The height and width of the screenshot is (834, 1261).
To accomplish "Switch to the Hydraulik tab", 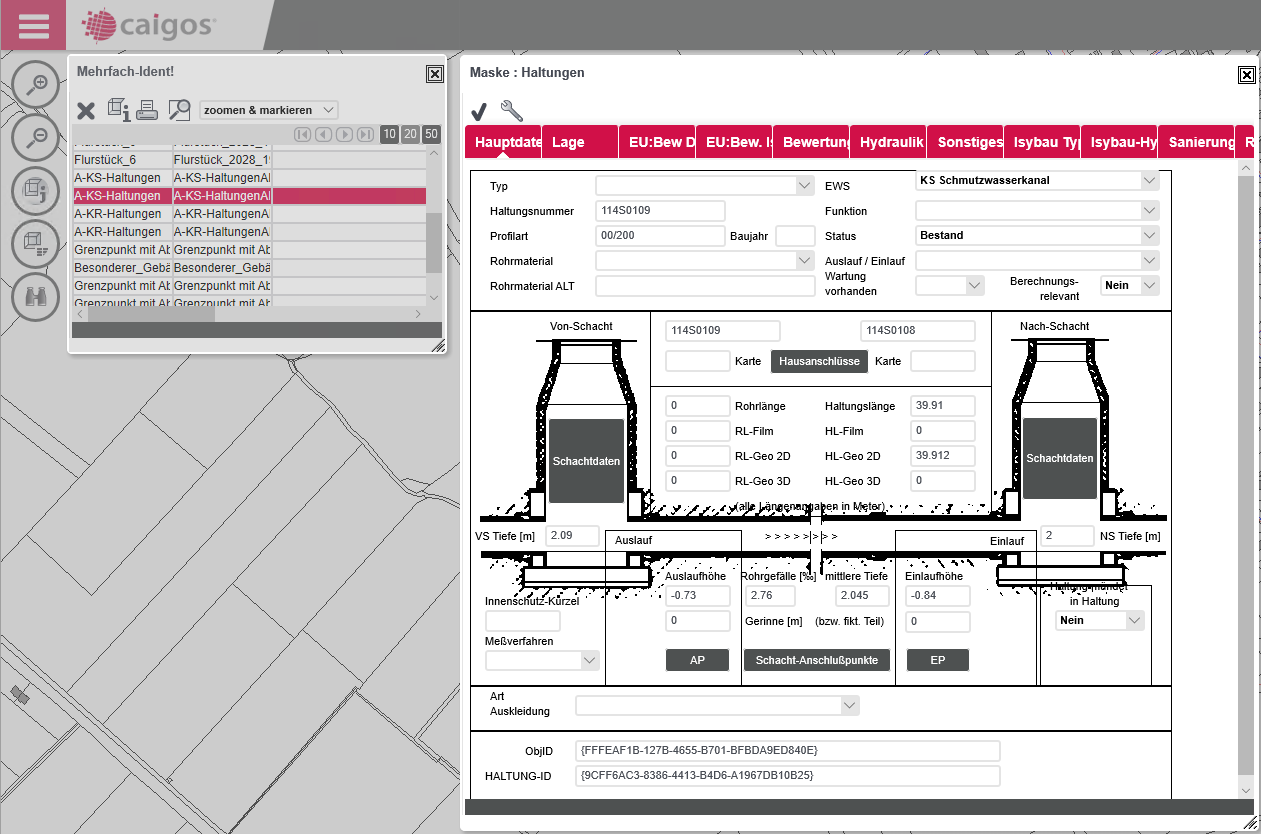I will click(x=890, y=142).
